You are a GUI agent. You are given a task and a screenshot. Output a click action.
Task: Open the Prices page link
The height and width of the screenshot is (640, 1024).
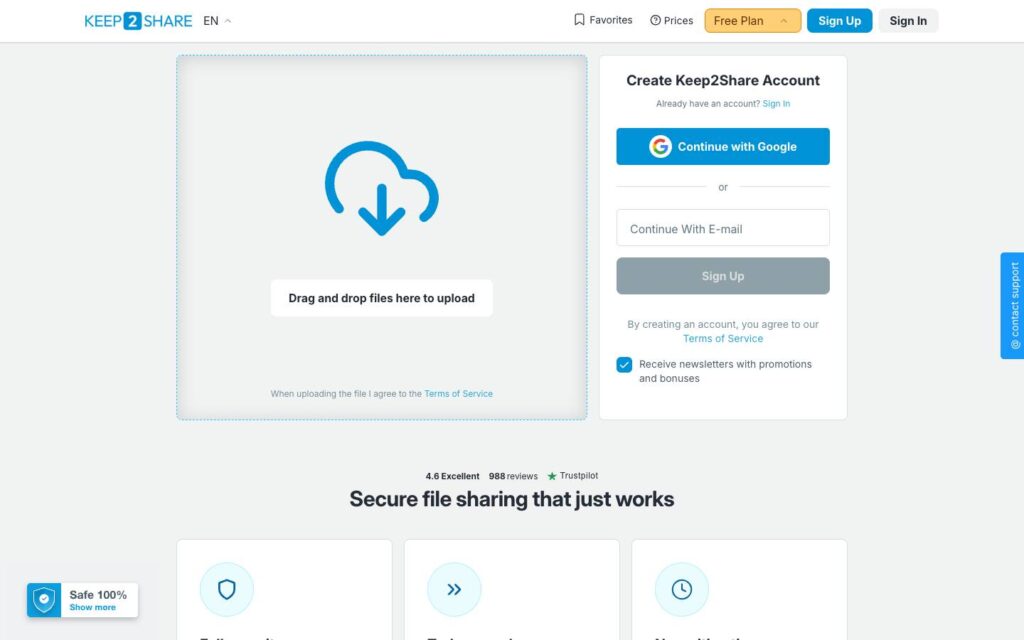[671, 20]
